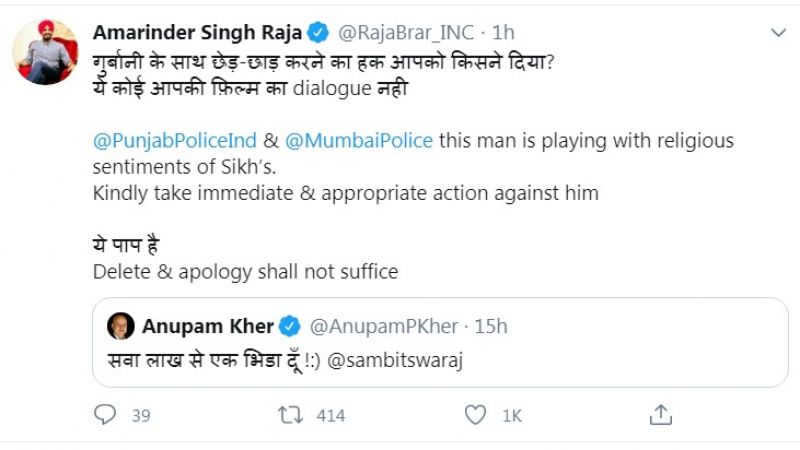Click the Anupam Kher name in quote
This screenshot has width=800, height=450.
(x=208, y=326)
